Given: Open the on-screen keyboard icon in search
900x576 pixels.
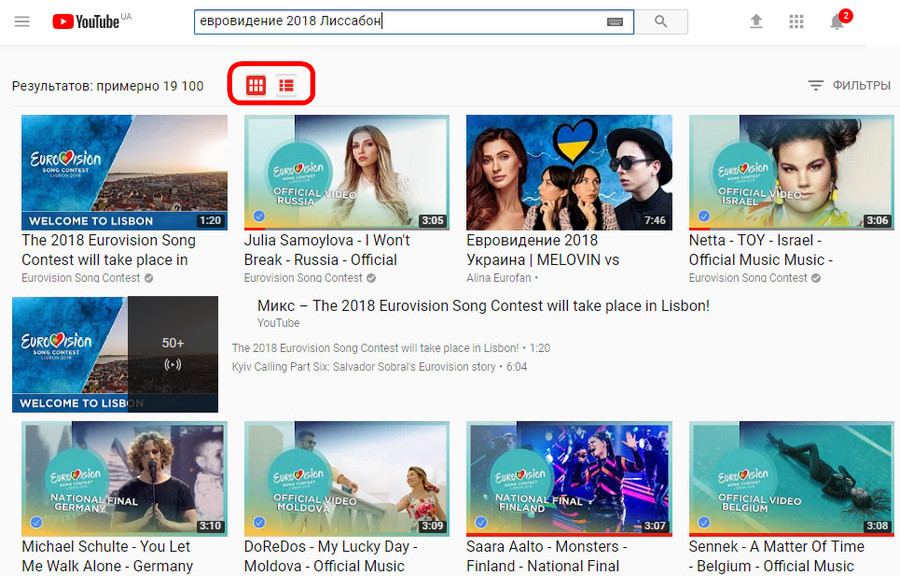Looking at the screenshot, I should (x=615, y=22).
